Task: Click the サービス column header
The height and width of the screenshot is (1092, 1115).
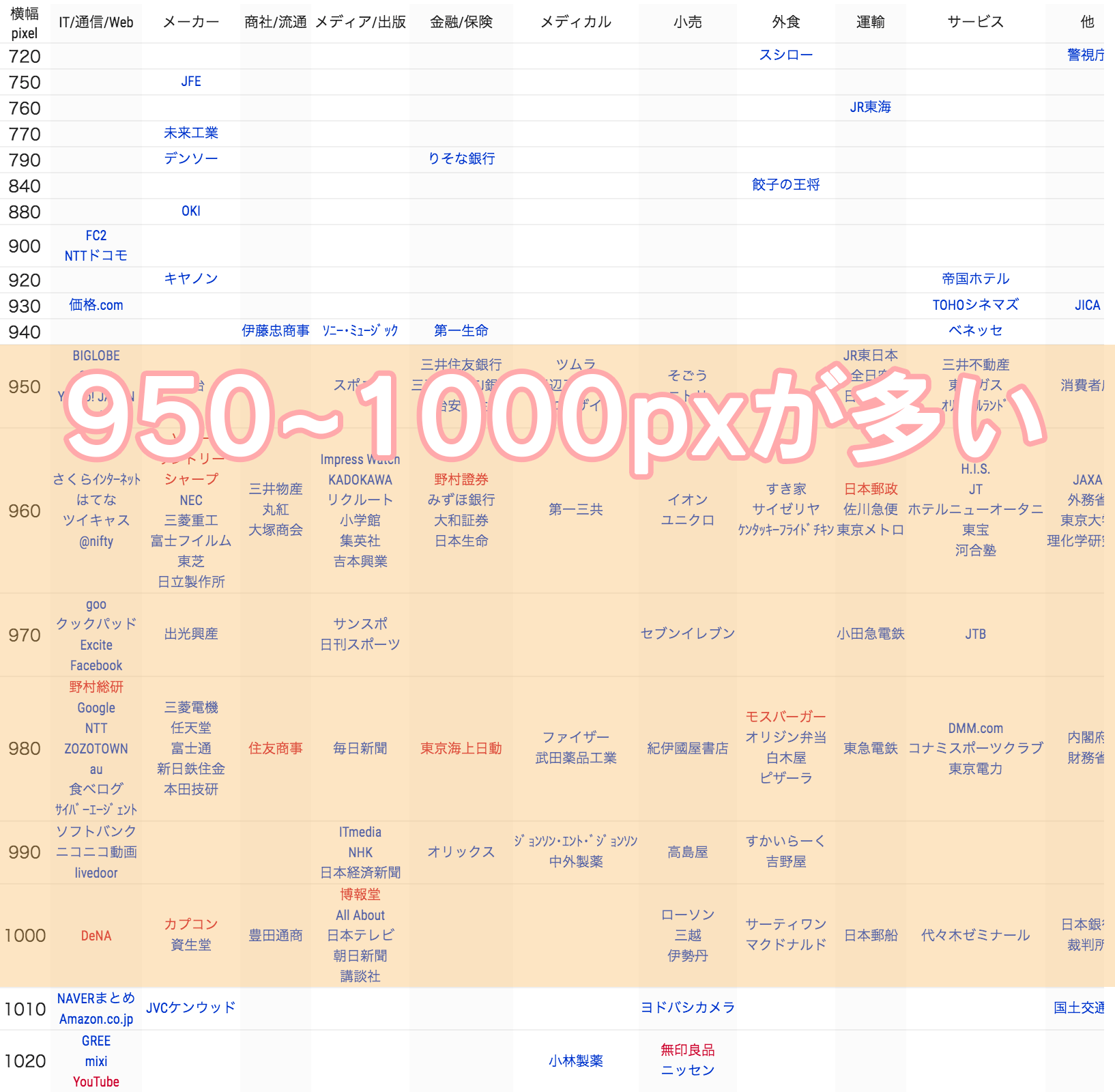Action: [x=976, y=23]
